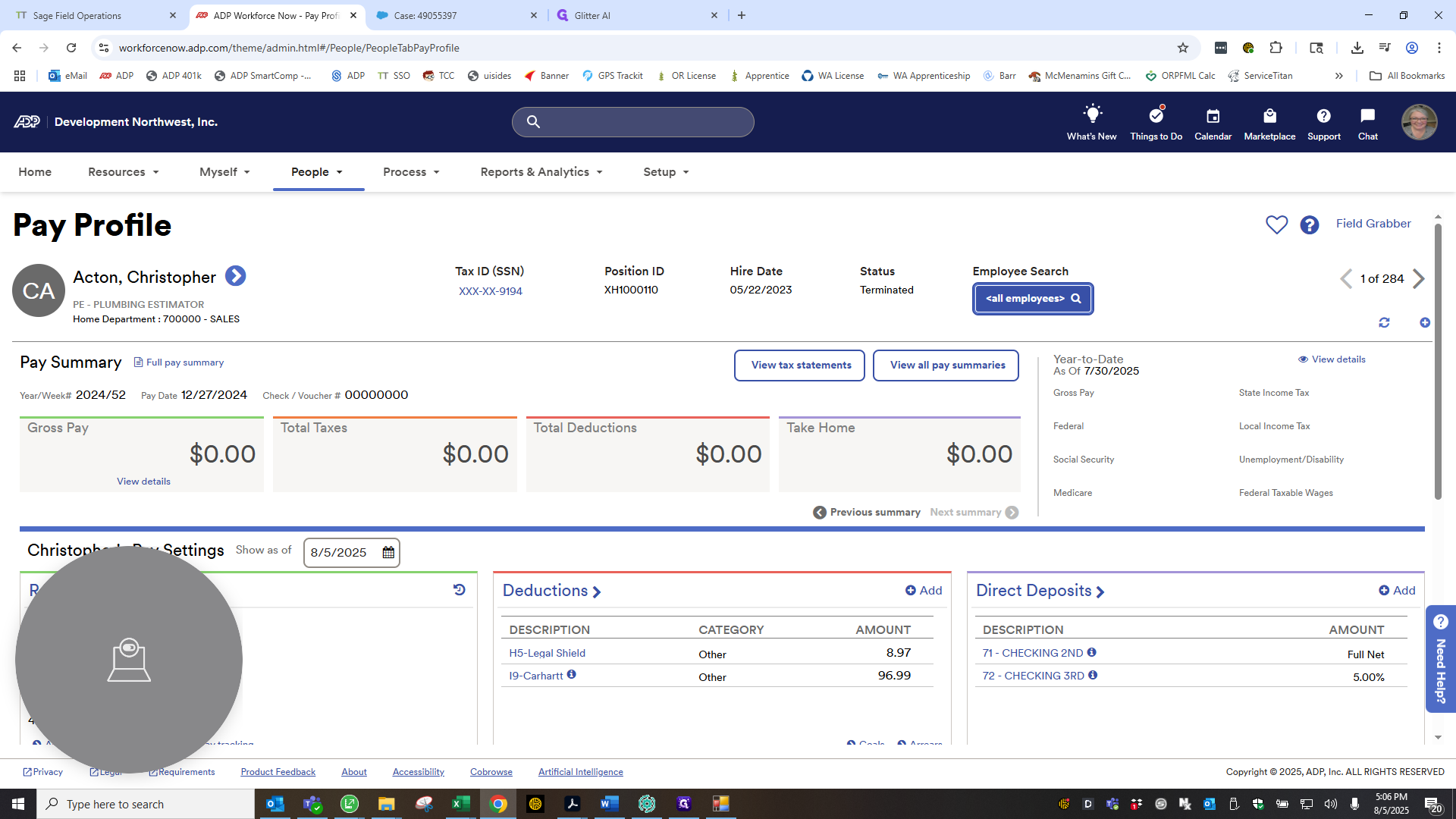Open Support question mark icon
Viewport: 1456px width, 819px height.
click(x=1323, y=116)
